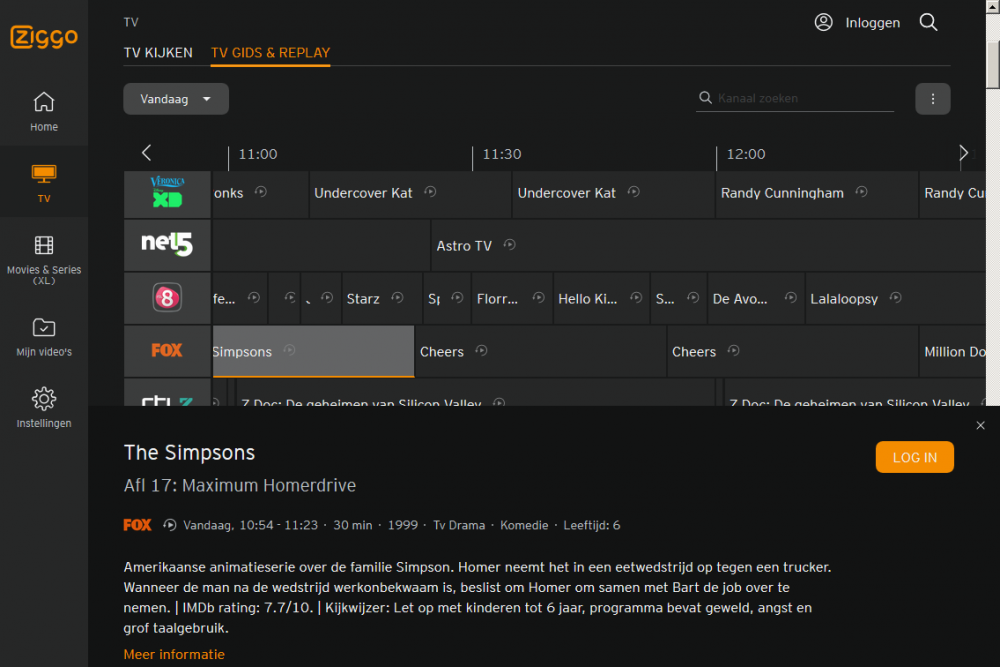
Task: Select Lalaloopsy program
Action: [x=896, y=298]
